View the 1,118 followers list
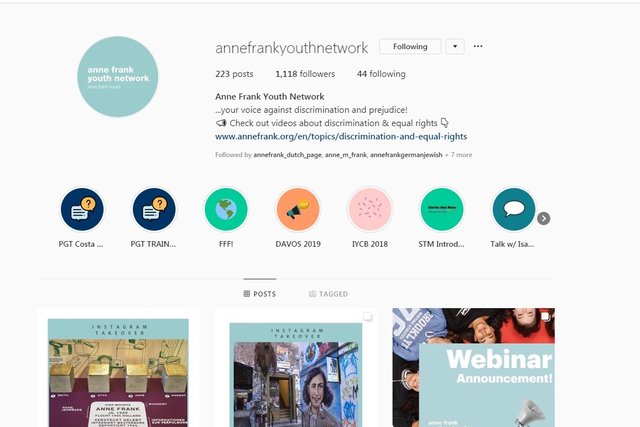 point(305,74)
